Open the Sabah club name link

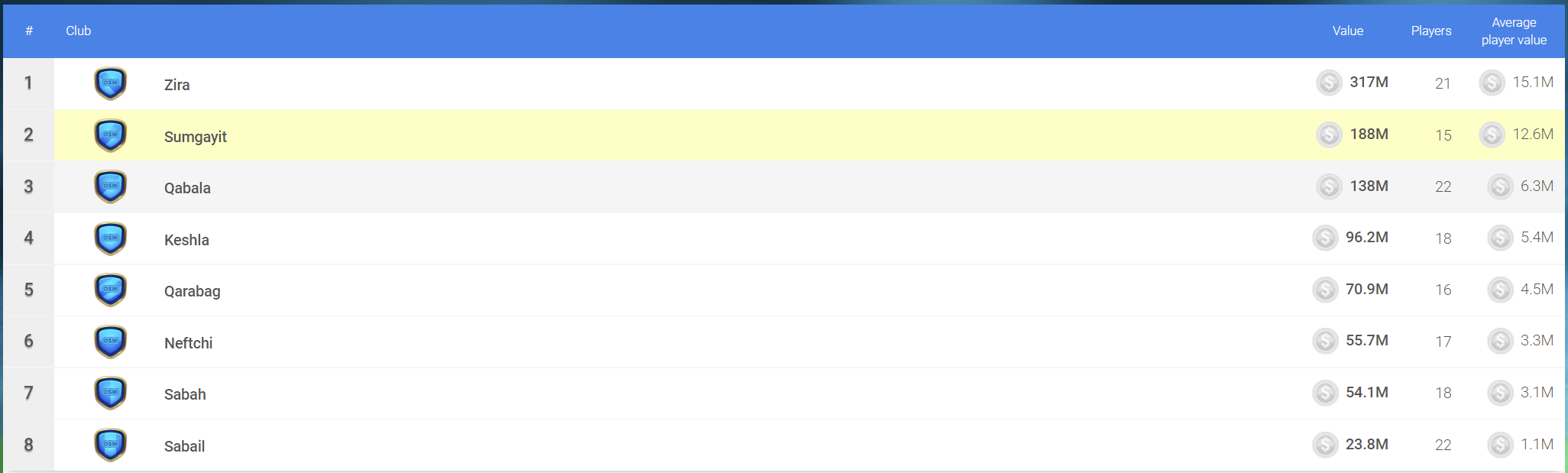click(x=185, y=394)
